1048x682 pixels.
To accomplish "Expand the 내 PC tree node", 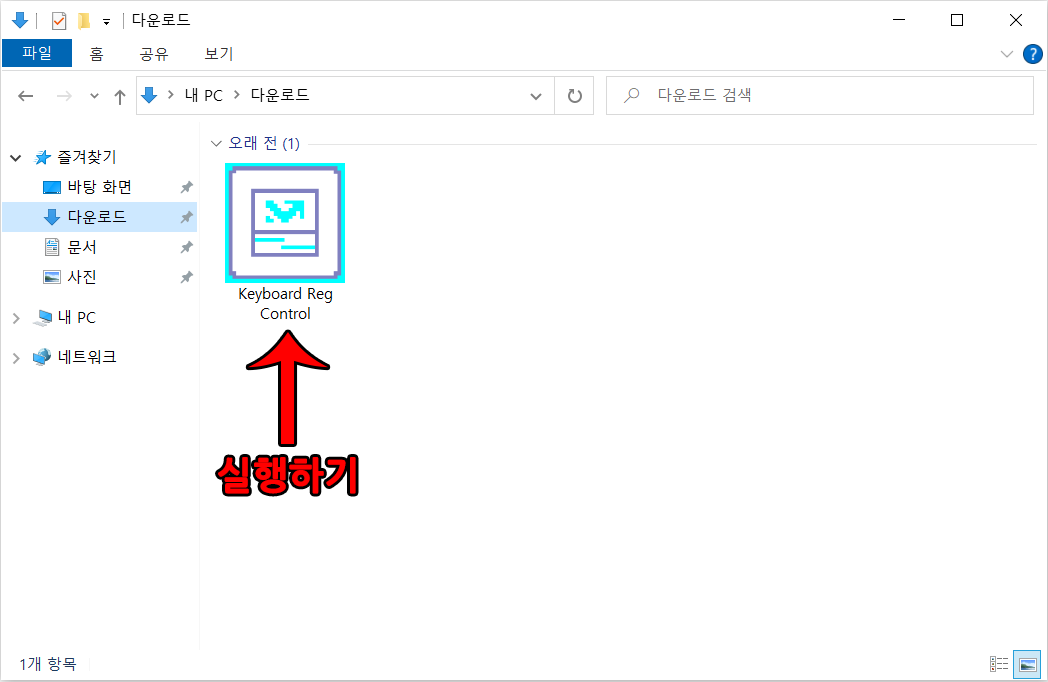I will point(16,318).
